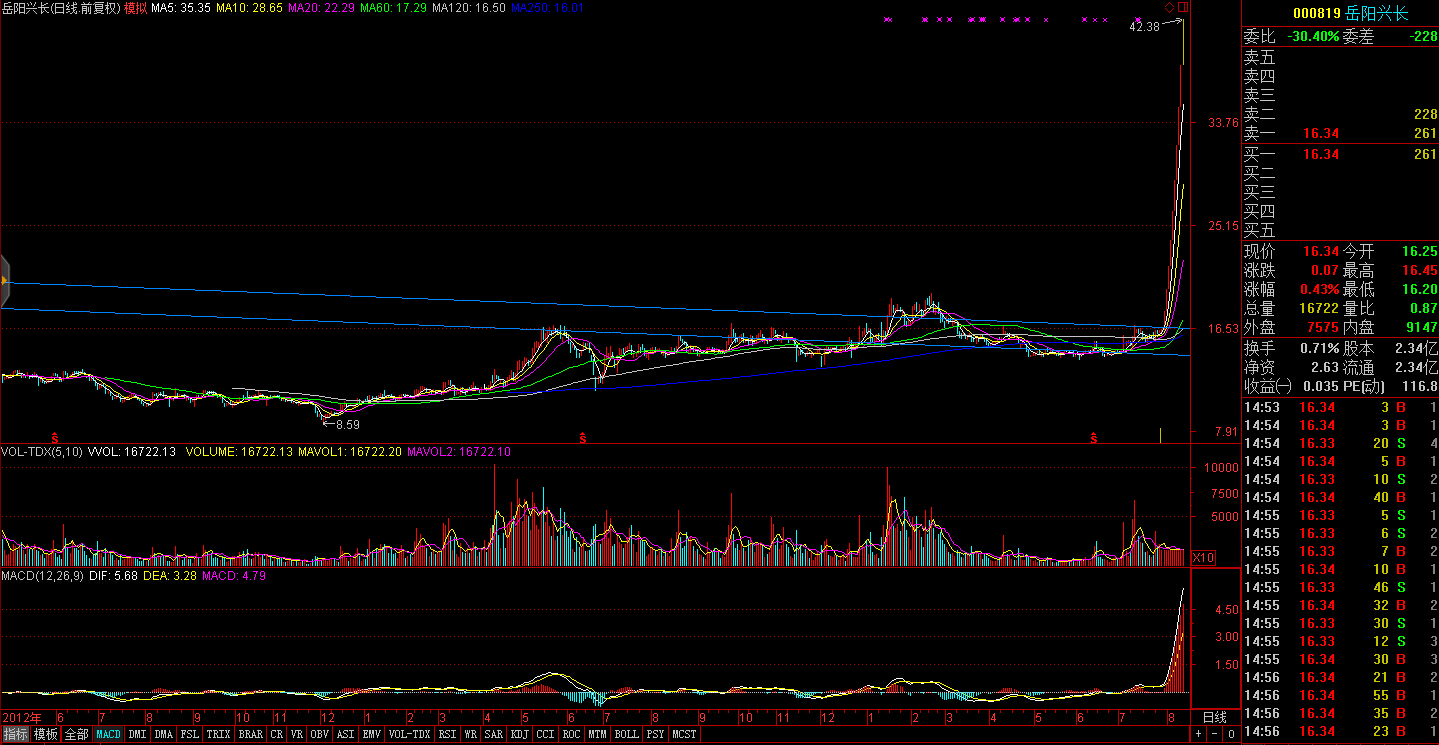Switch to the CR indicator tab
The height and width of the screenshot is (745, 1439).
coord(277,734)
